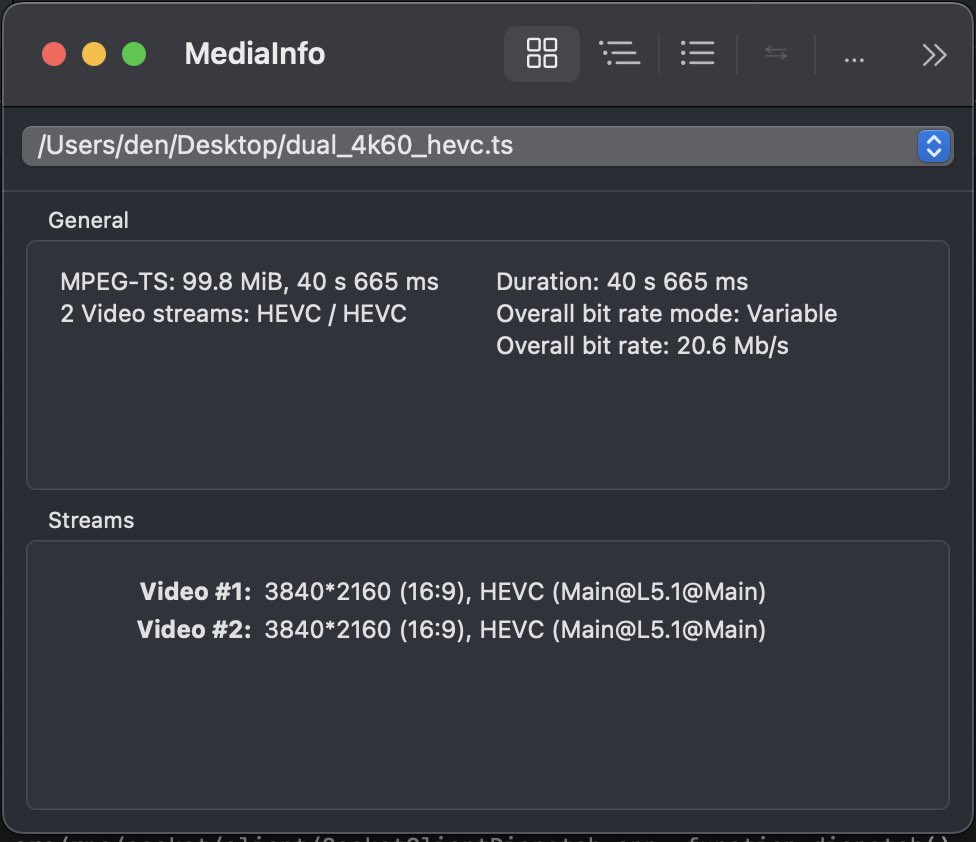Image resolution: width=976 pixels, height=842 pixels.
Task: Click the MediaInfo window title
Action: click(x=255, y=54)
